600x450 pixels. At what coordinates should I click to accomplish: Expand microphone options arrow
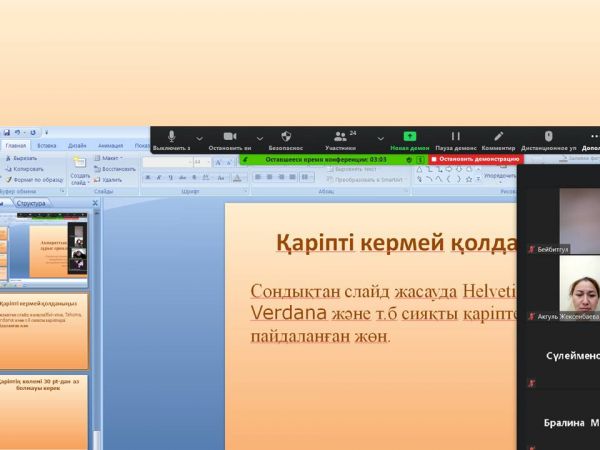200,138
